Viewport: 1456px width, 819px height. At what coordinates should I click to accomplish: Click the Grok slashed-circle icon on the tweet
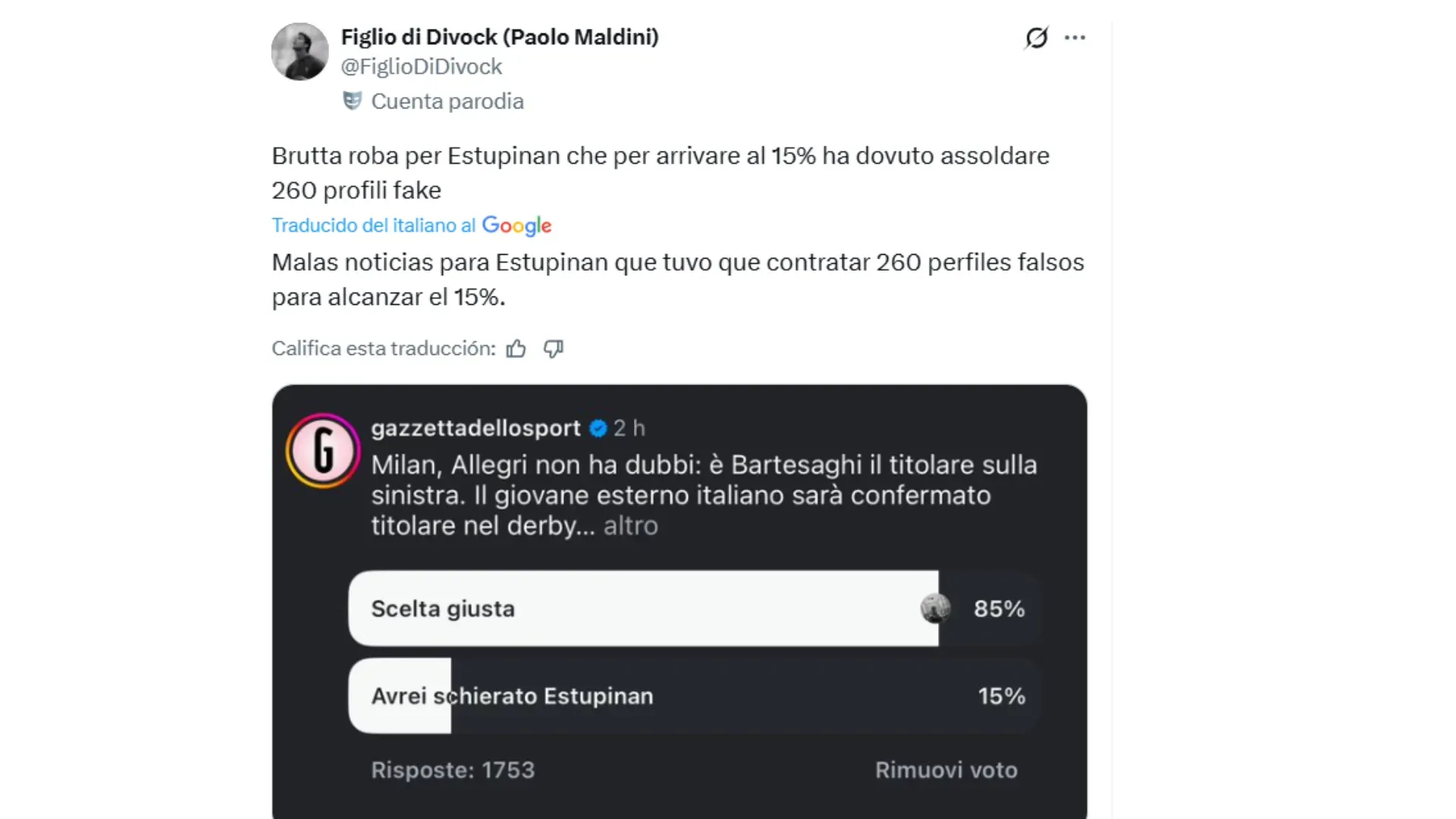[1036, 37]
